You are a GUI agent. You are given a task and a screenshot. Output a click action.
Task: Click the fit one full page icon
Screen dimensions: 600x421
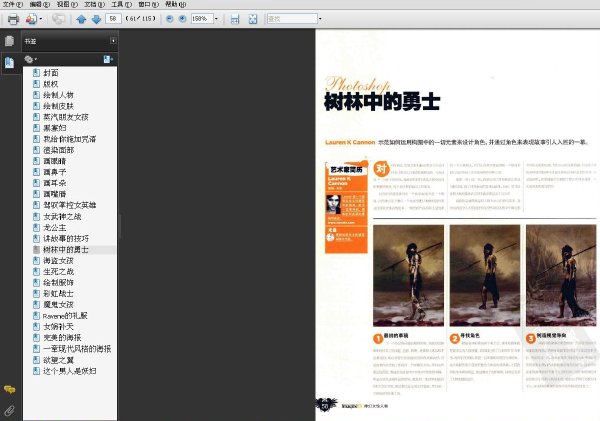pyautogui.click(x=253, y=19)
